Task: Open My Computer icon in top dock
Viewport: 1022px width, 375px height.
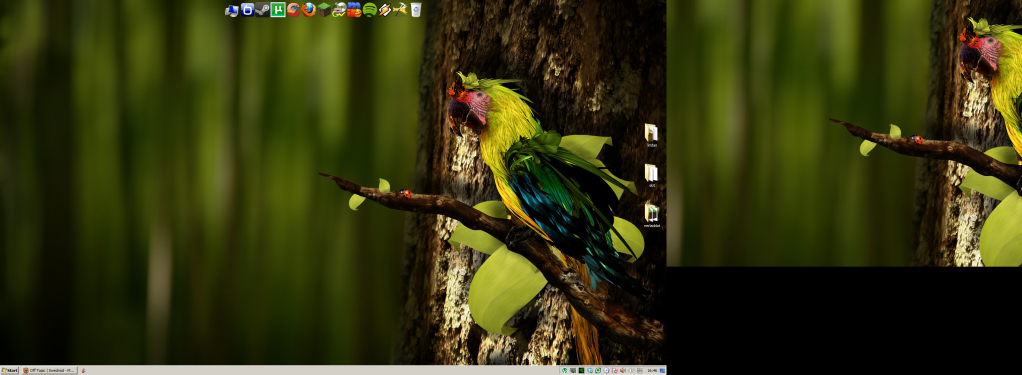Action: coord(231,10)
